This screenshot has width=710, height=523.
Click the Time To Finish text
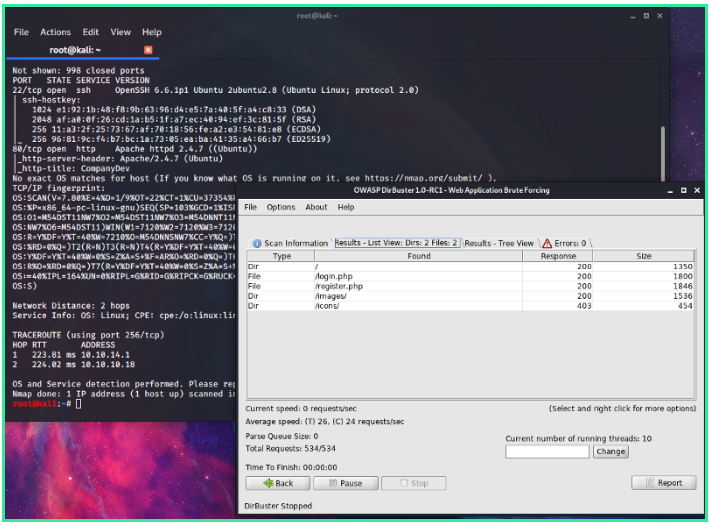(x=291, y=467)
